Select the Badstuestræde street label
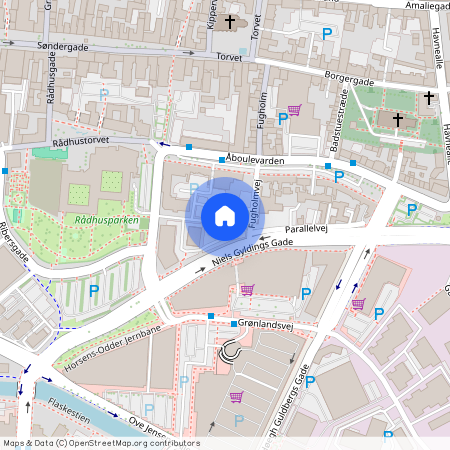The height and width of the screenshot is (450, 450). pyautogui.click(x=339, y=120)
